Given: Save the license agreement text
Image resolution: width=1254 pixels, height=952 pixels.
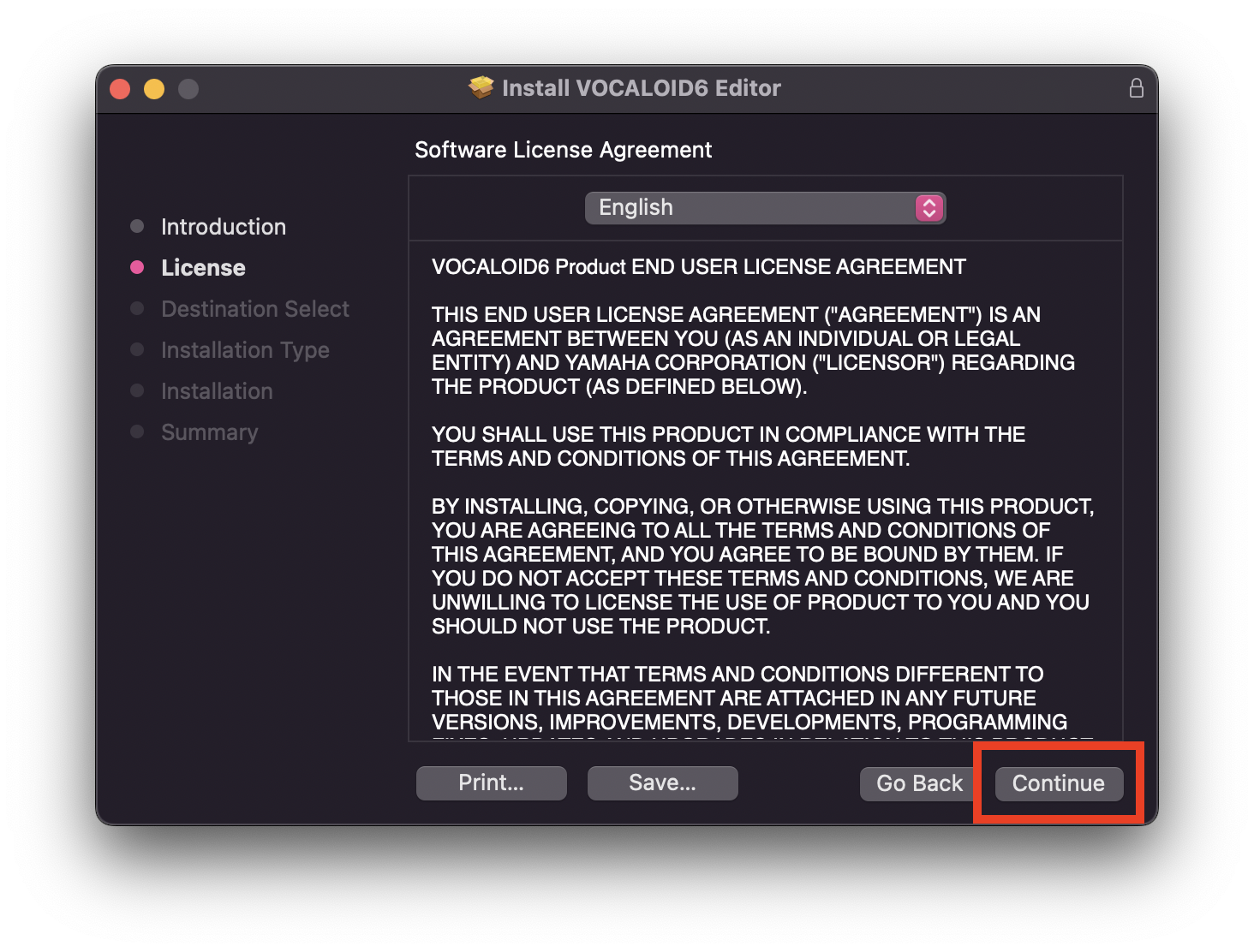Looking at the screenshot, I should pyautogui.click(x=662, y=782).
